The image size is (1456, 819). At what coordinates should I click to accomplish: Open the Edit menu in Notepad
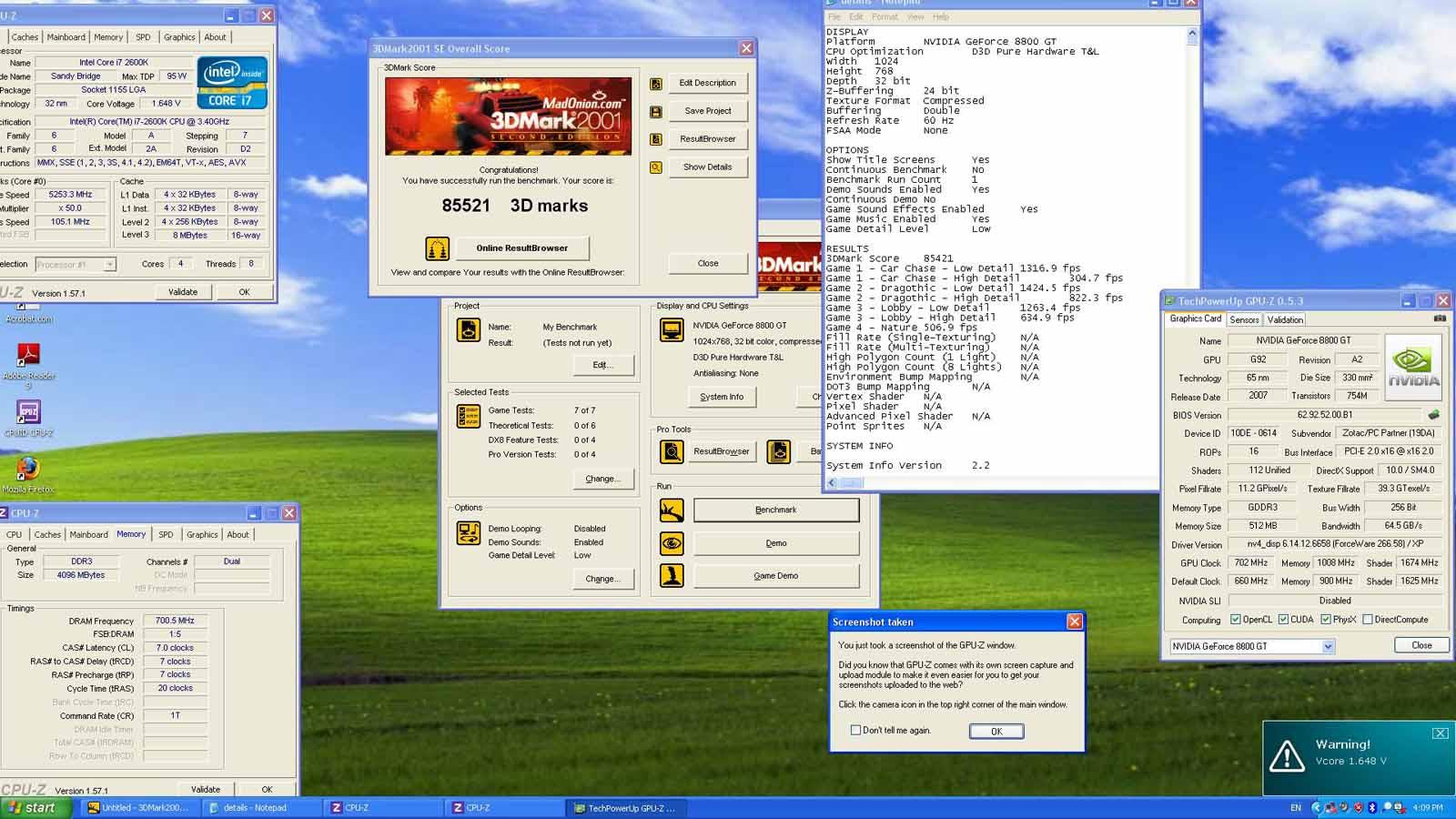pos(856,17)
